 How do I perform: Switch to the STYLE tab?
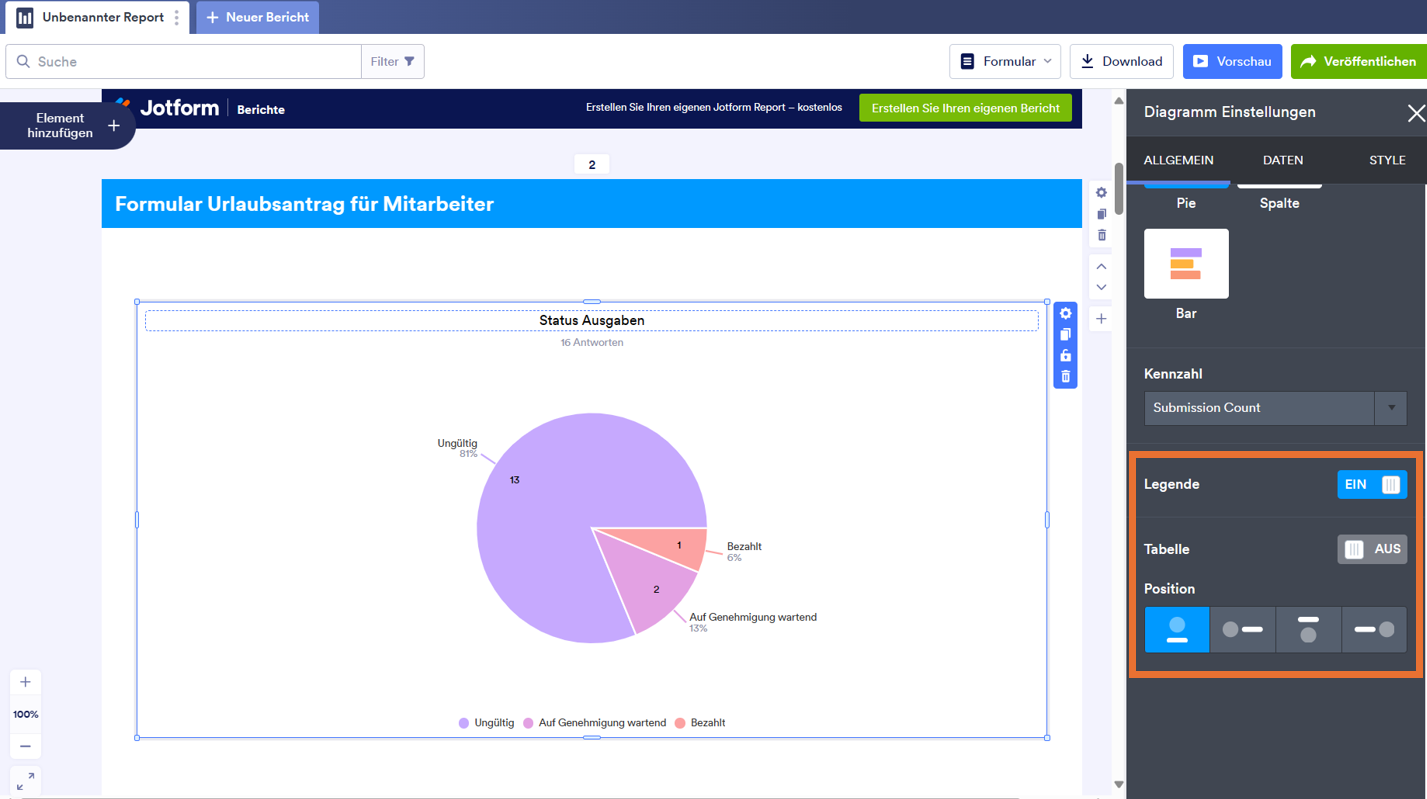pyautogui.click(x=1387, y=160)
